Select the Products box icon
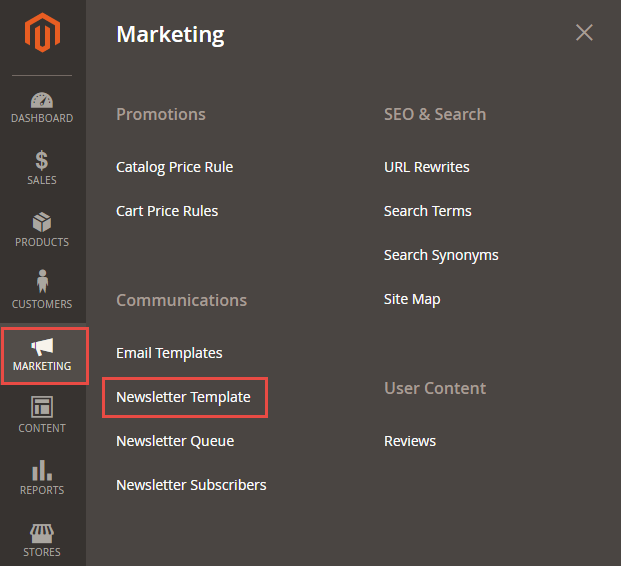The width and height of the screenshot is (621, 566). point(42,223)
